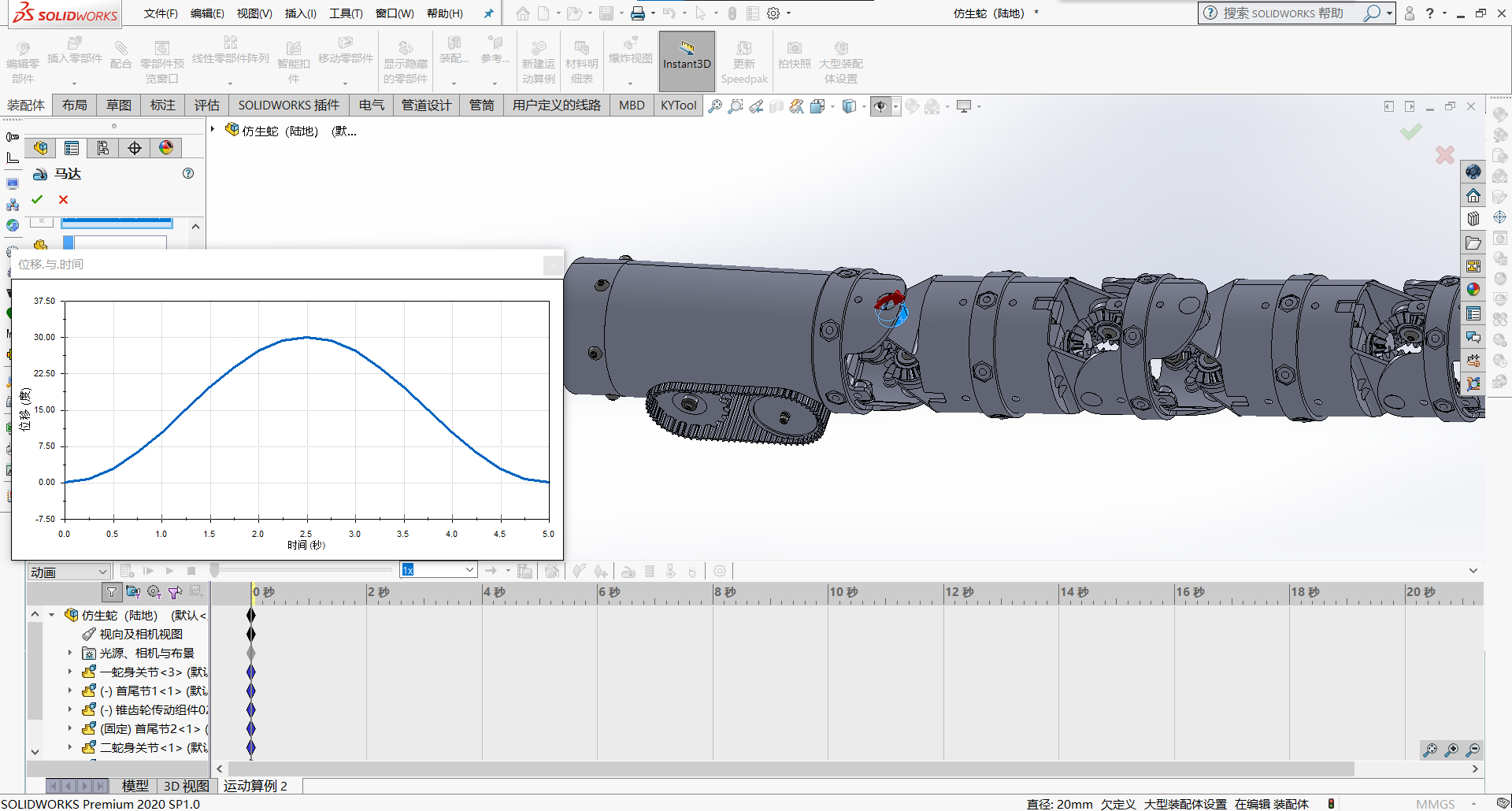This screenshot has width=1512, height=811.
Task: Open the motion study properties gear icon
Action: pyautogui.click(x=720, y=571)
